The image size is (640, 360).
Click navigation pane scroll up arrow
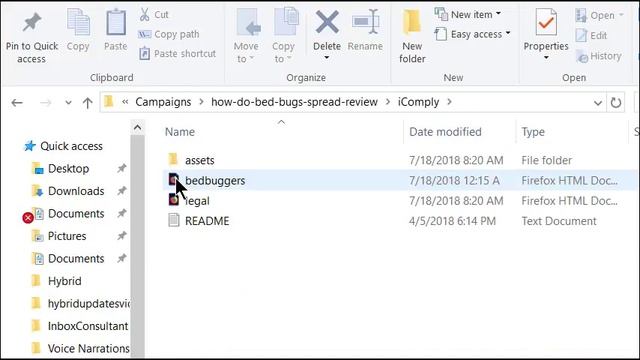click(x=138, y=128)
